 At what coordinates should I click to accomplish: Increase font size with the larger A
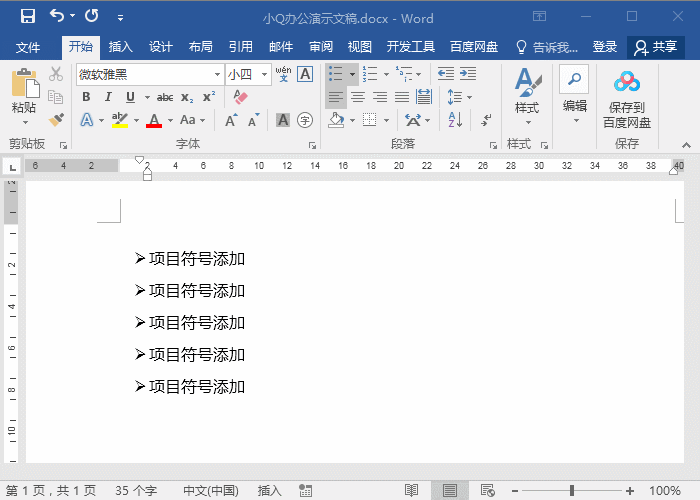(231, 120)
